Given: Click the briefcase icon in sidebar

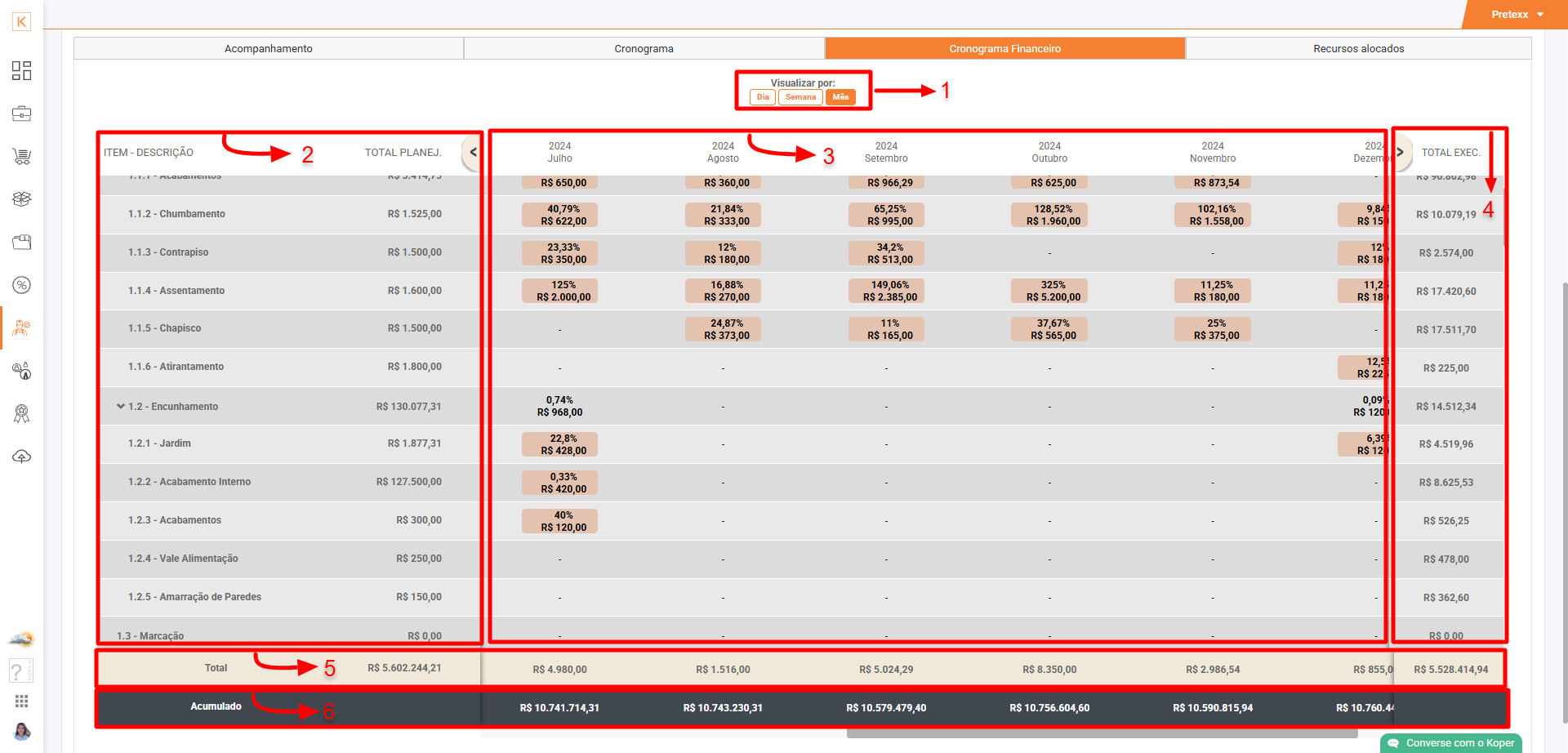Looking at the screenshot, I should click(x=22, y=114).
